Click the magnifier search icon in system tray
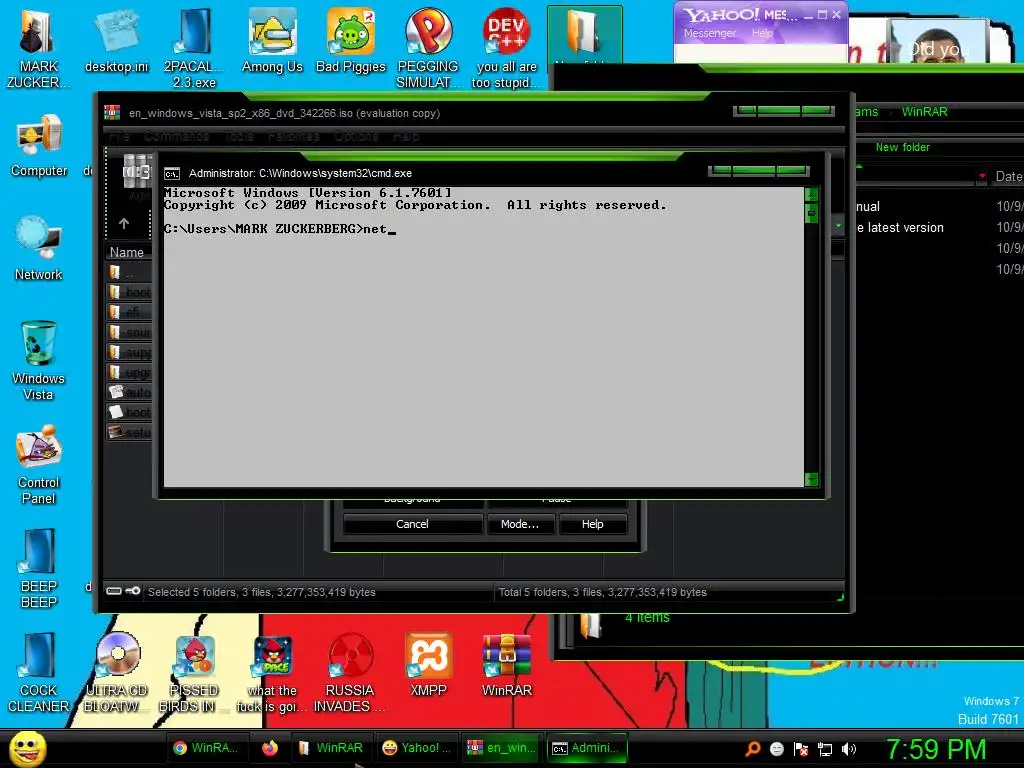 [753, 748]
